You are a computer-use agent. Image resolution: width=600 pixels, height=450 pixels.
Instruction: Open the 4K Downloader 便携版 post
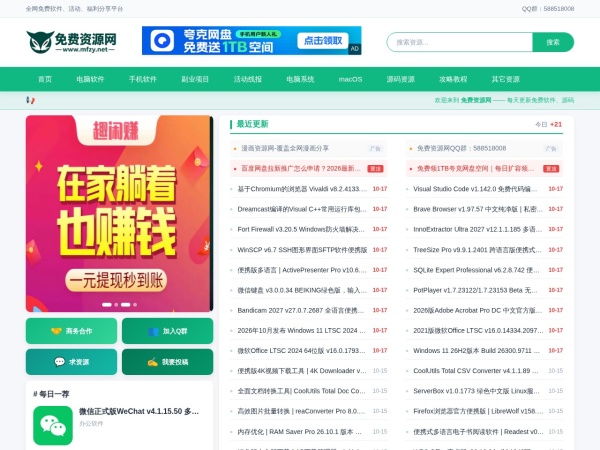tap(302, 370)
